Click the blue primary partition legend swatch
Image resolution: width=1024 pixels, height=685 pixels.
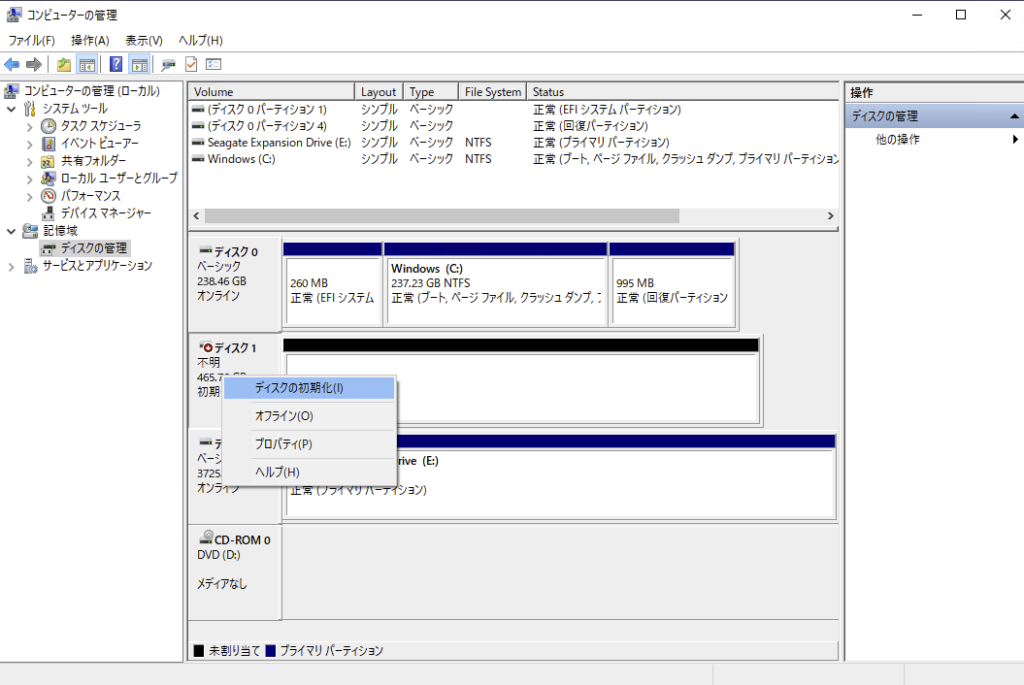271,651
